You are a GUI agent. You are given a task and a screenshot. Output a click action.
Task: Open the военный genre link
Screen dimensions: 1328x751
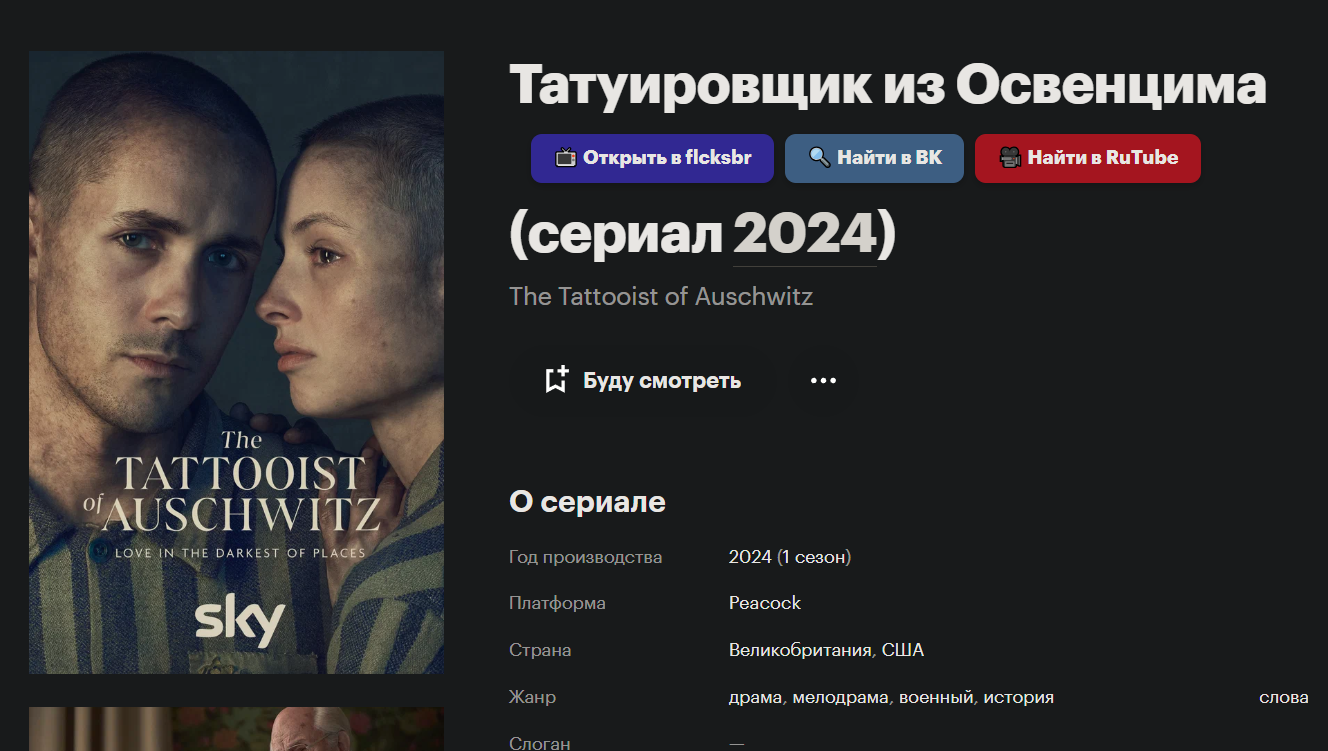936,697
